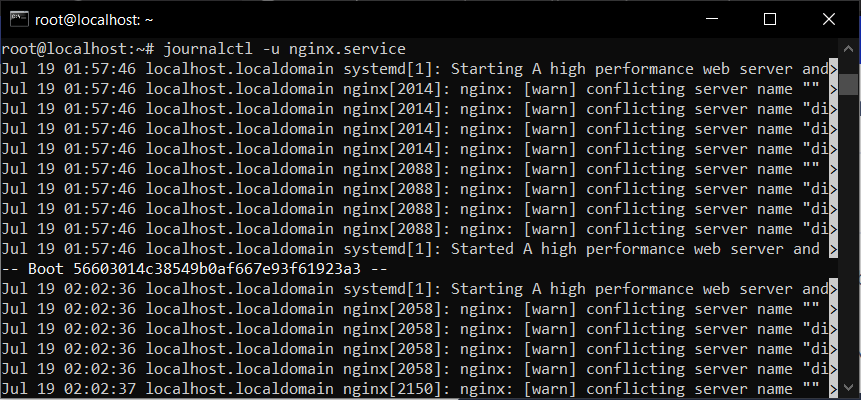Image resolution: width=861 pixels, height=400 pixels.
Task: Click the window title "root@localhost: ~"
Action: (x=94, y=20)
